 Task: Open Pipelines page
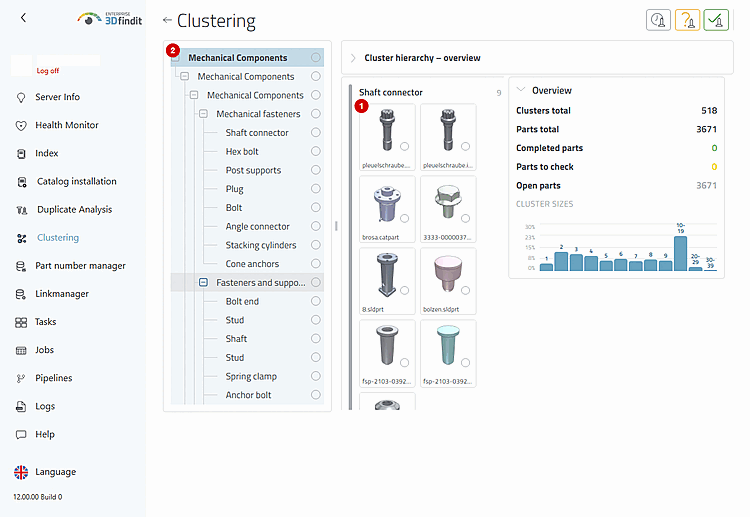[54, 378]
